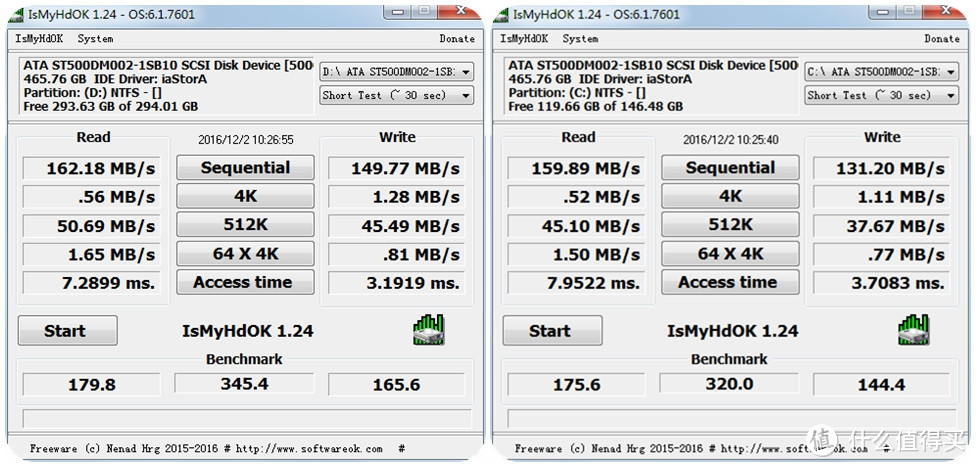Click the IsMyHdOK title bar icon in the left window
Image resolution: width=976 pixels, height=467 pixels.
point(15,15)
